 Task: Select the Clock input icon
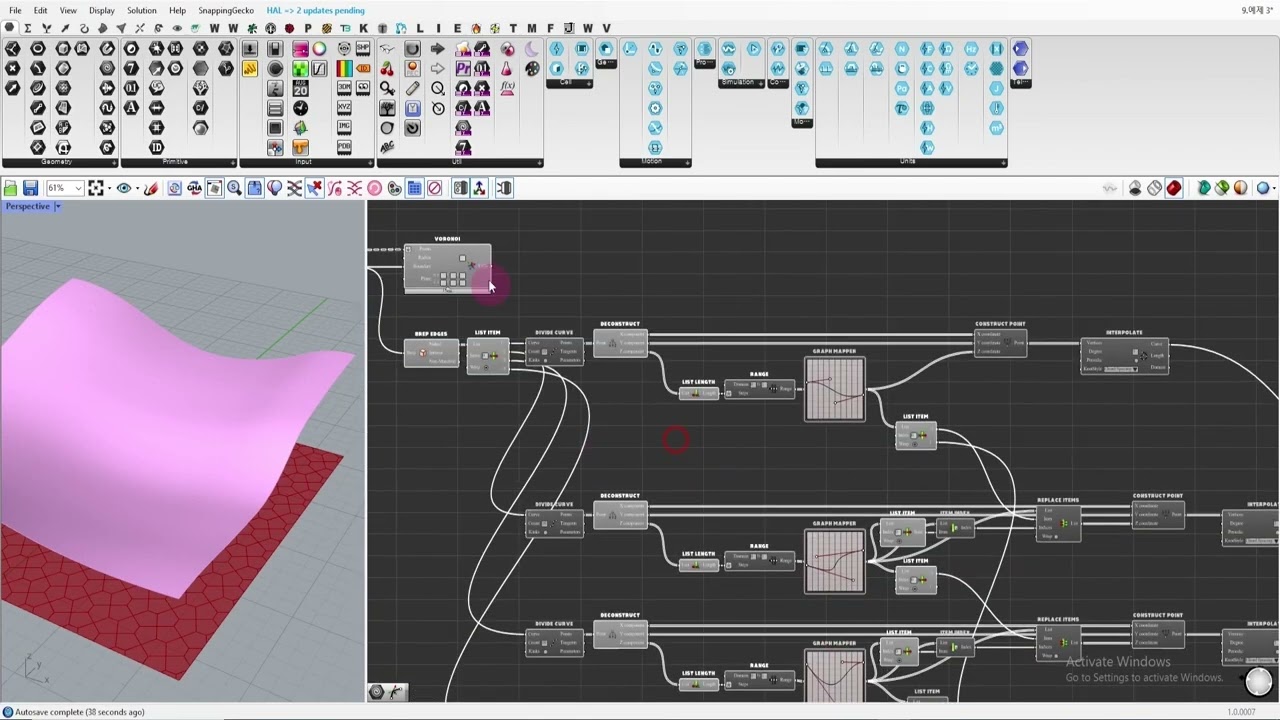tap(300, 108)
